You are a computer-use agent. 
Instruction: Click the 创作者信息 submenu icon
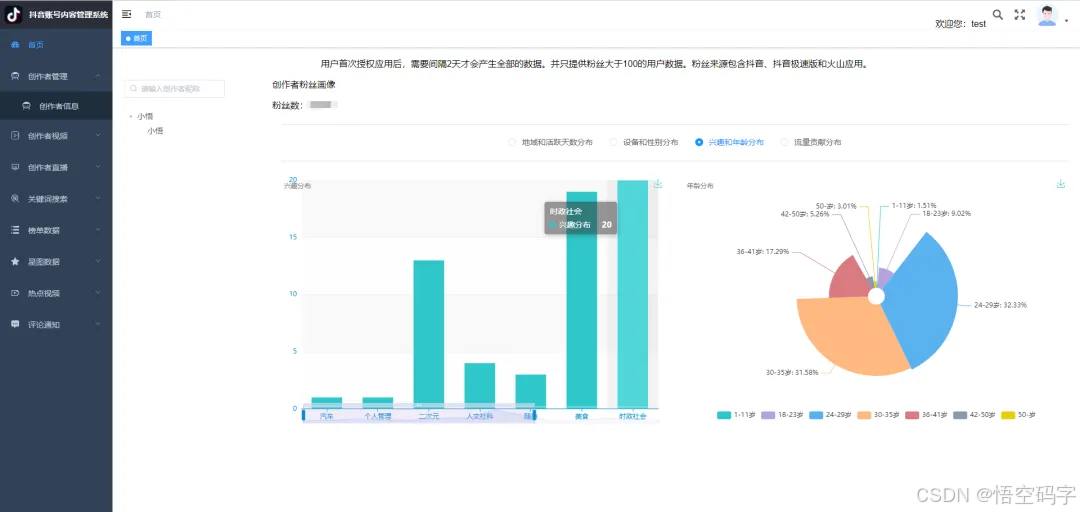click(x=26, y=106)
